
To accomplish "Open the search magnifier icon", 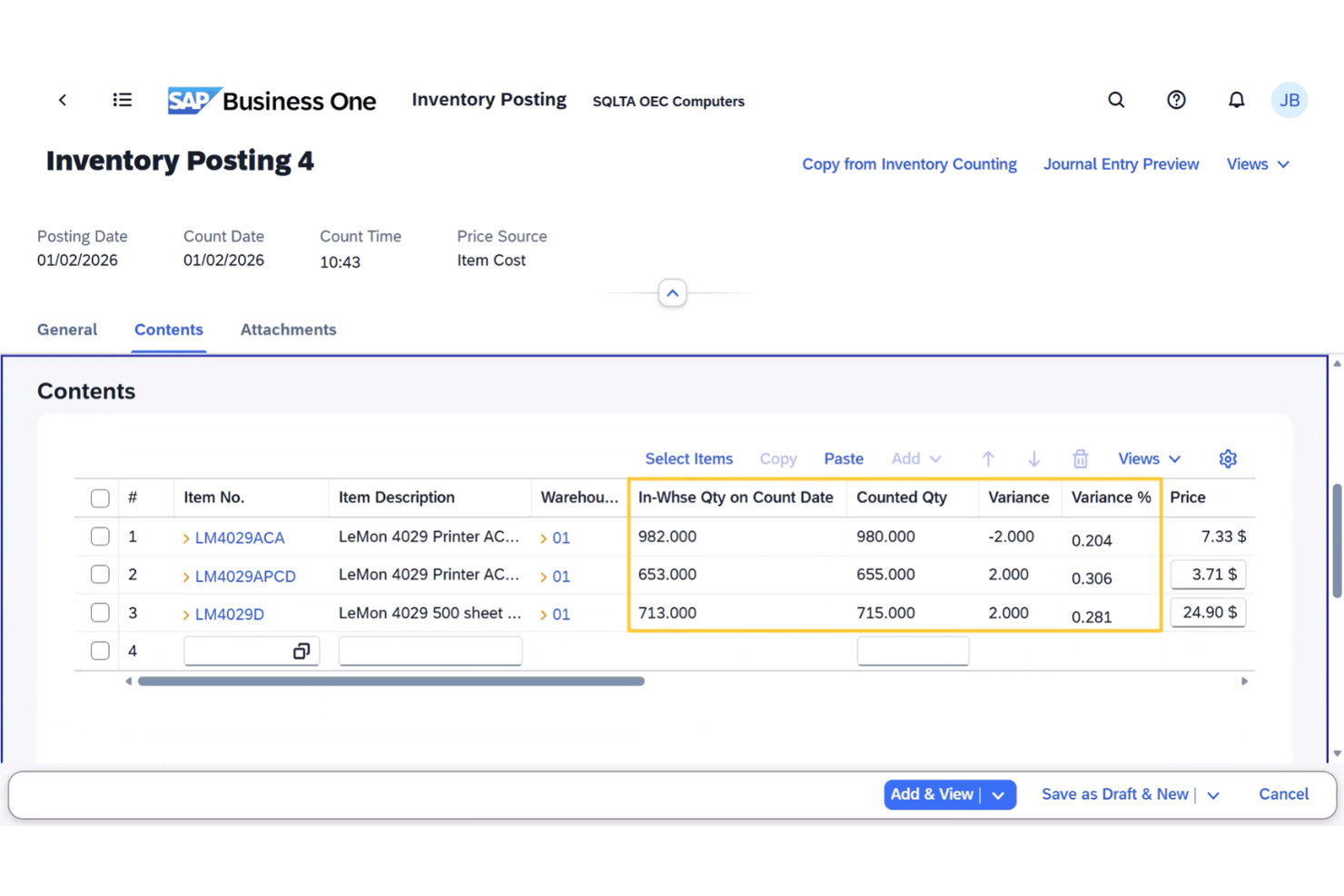I will pyautogui.click(x=1116, y=100).
